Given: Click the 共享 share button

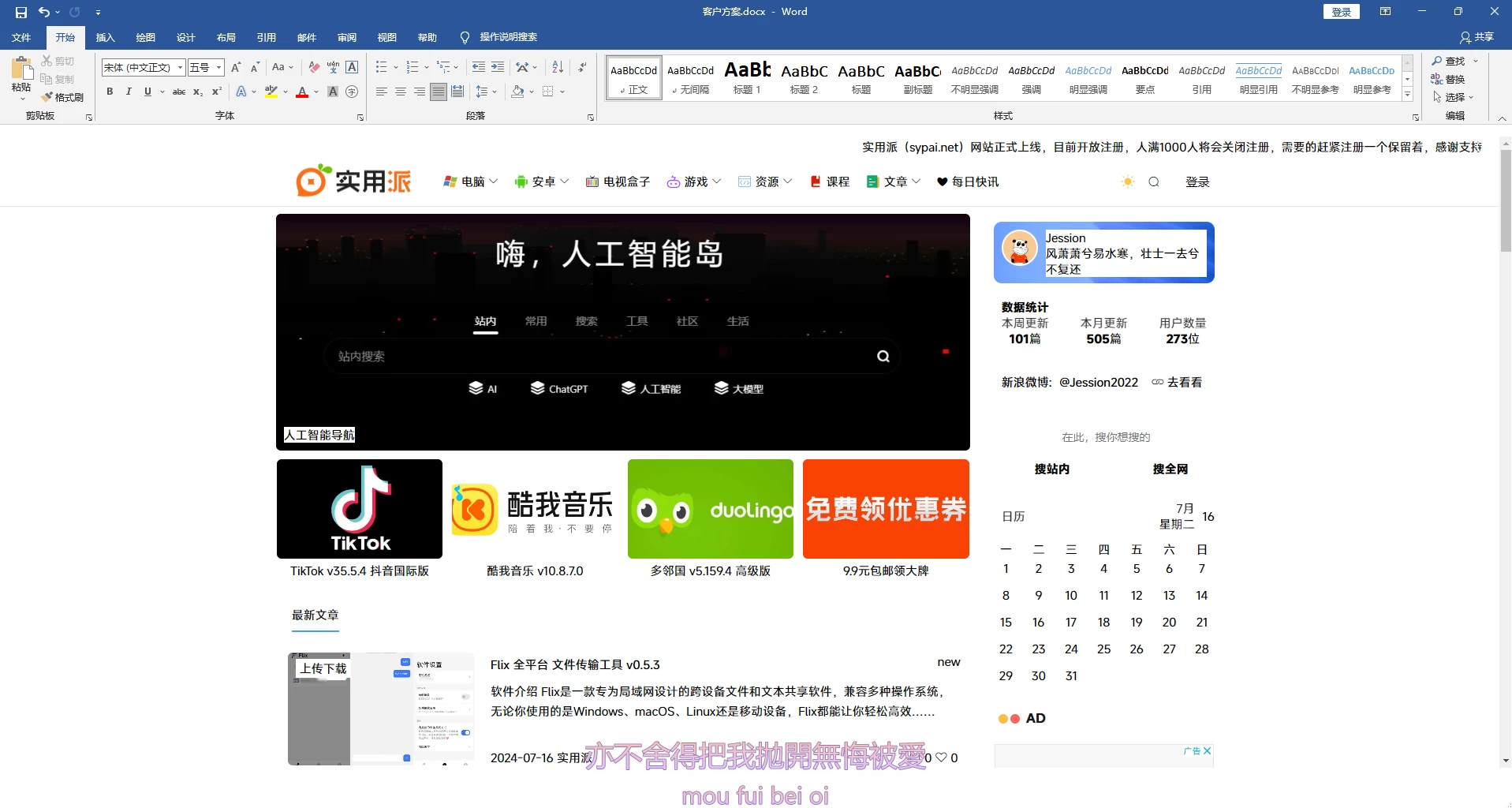Looking at the screenshot, I should pyautogui.click(x=1477, y=37).
